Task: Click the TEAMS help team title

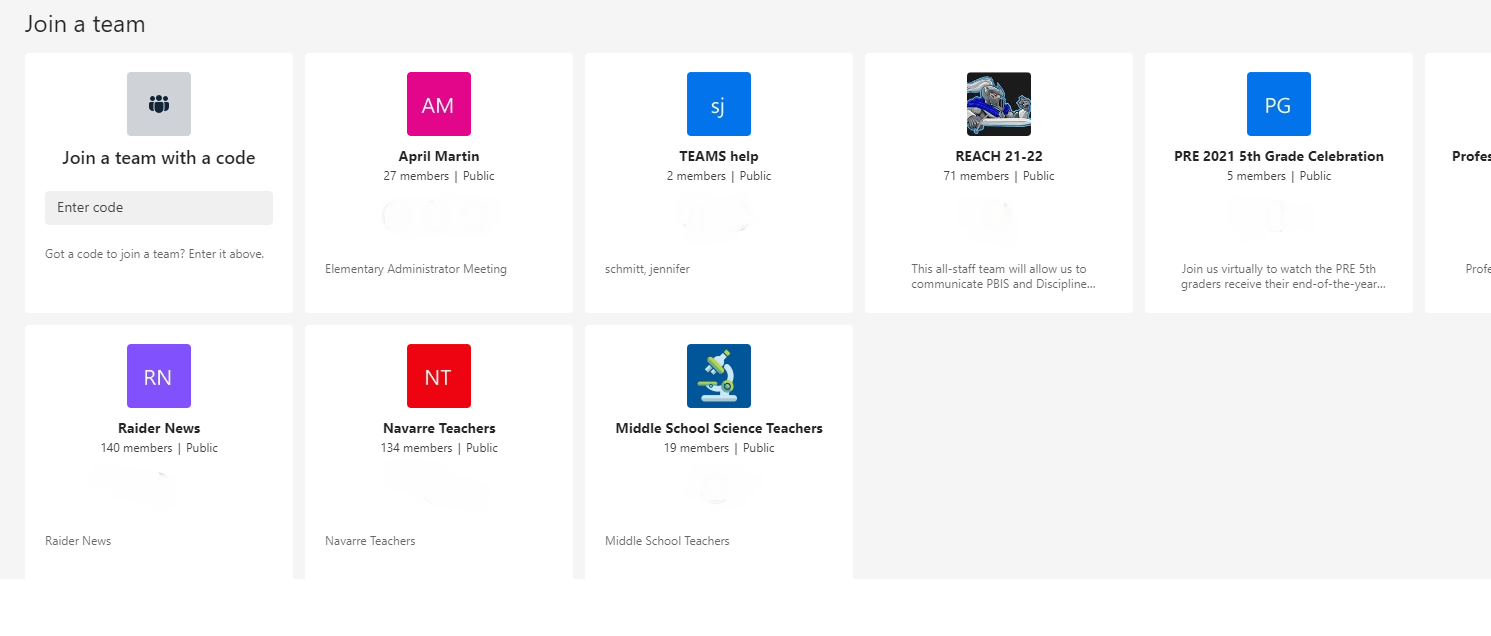Action: coord(719,156)
